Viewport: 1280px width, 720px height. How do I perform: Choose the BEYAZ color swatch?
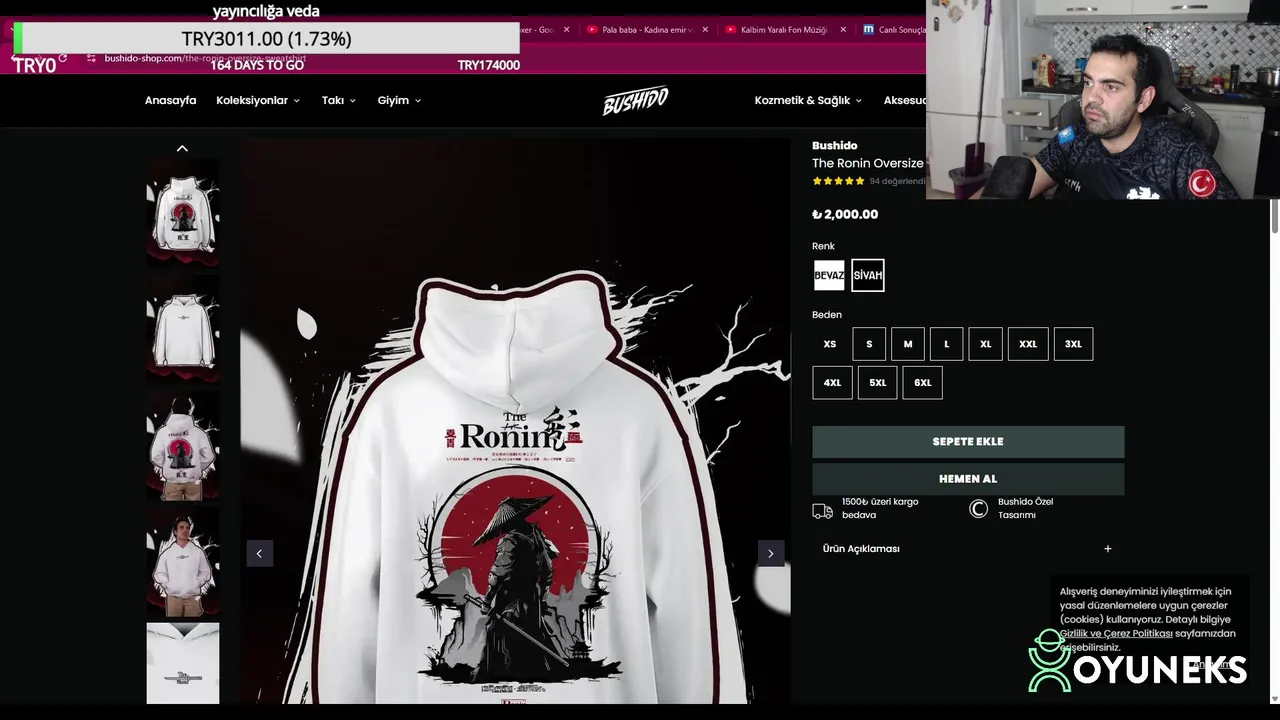(x=829, y=275)
